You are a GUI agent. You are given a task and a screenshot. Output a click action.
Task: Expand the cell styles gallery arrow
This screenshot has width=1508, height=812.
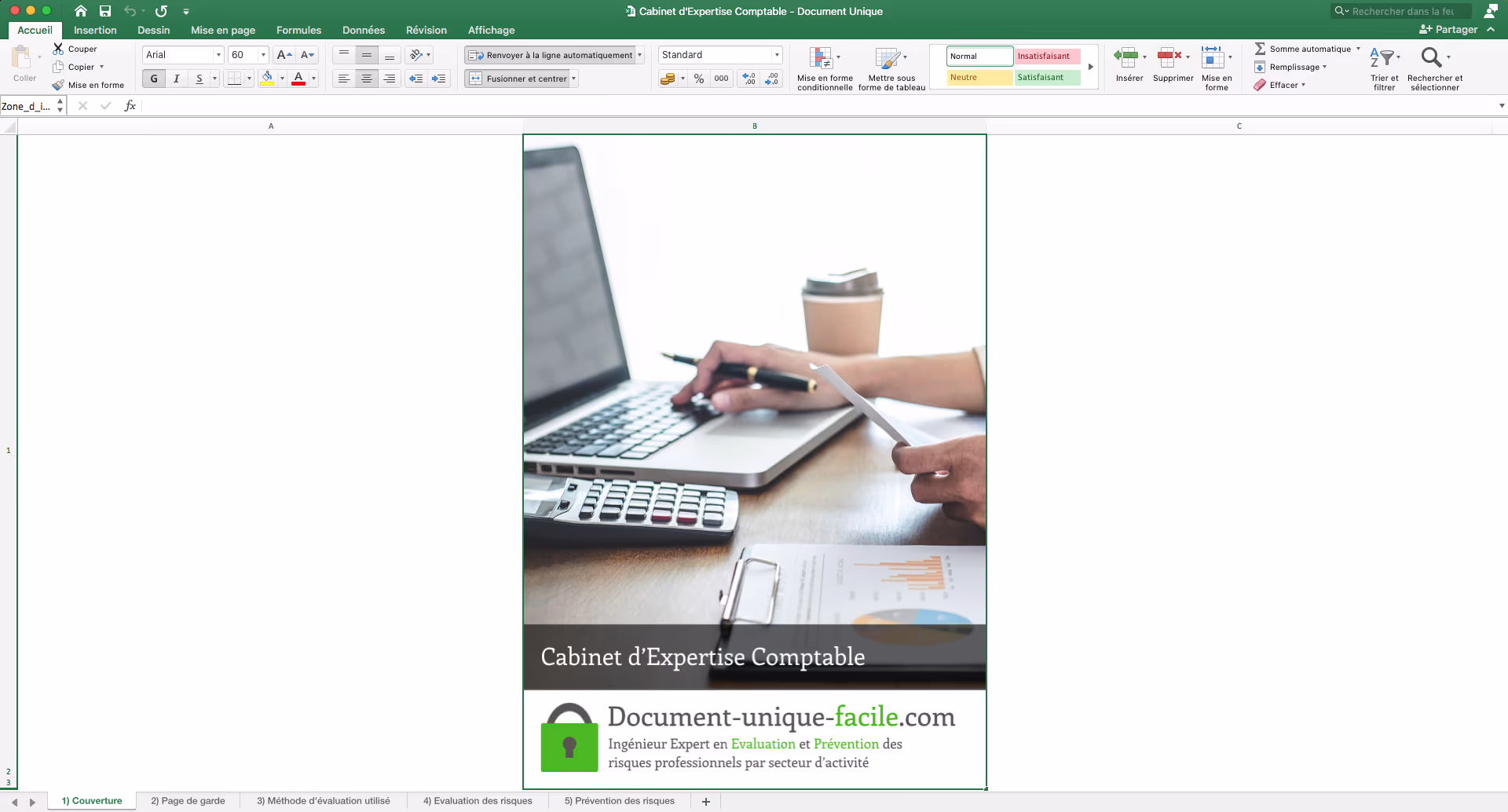pyautogui.click(x=1091, y=67)
